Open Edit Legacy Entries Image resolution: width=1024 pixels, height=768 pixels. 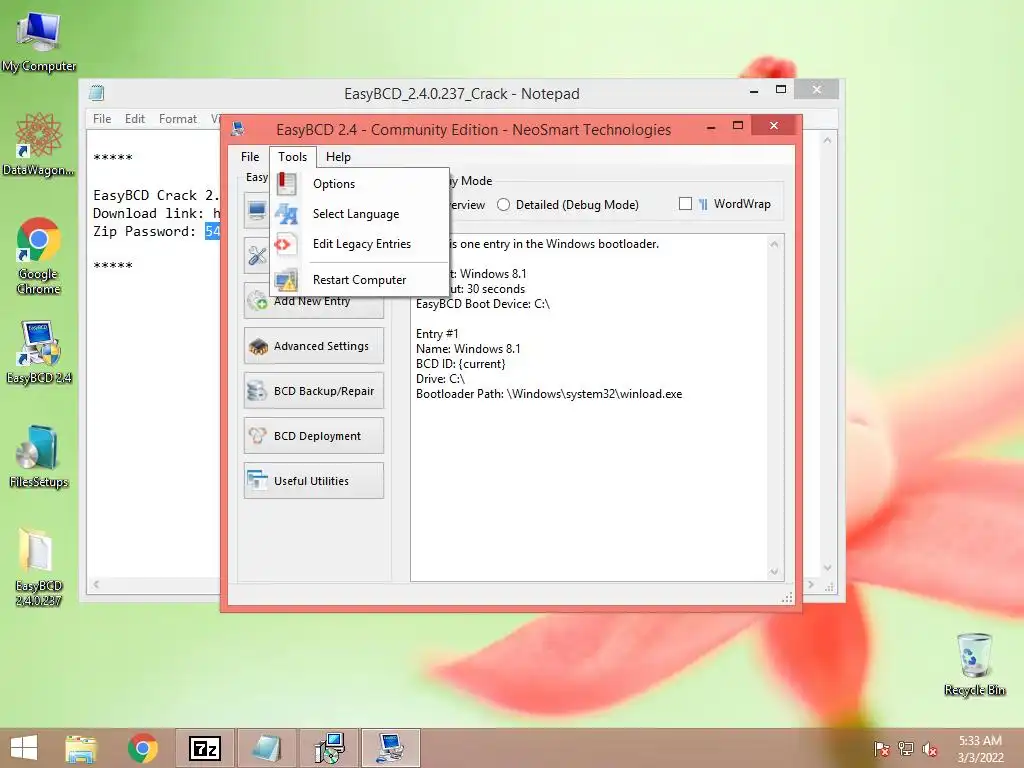(x=360, y=244)
